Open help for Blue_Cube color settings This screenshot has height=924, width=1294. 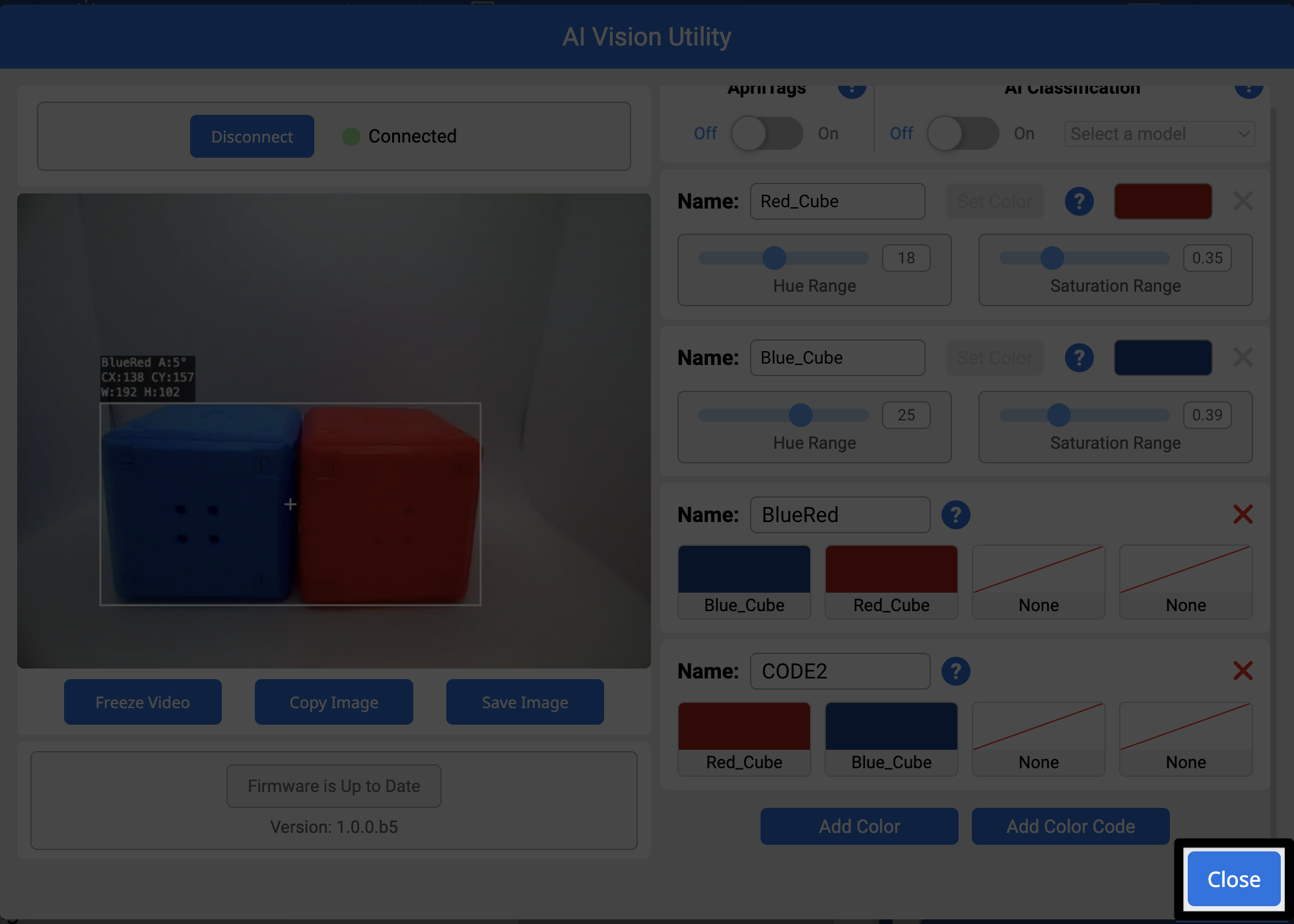(x=1079, y=358)
